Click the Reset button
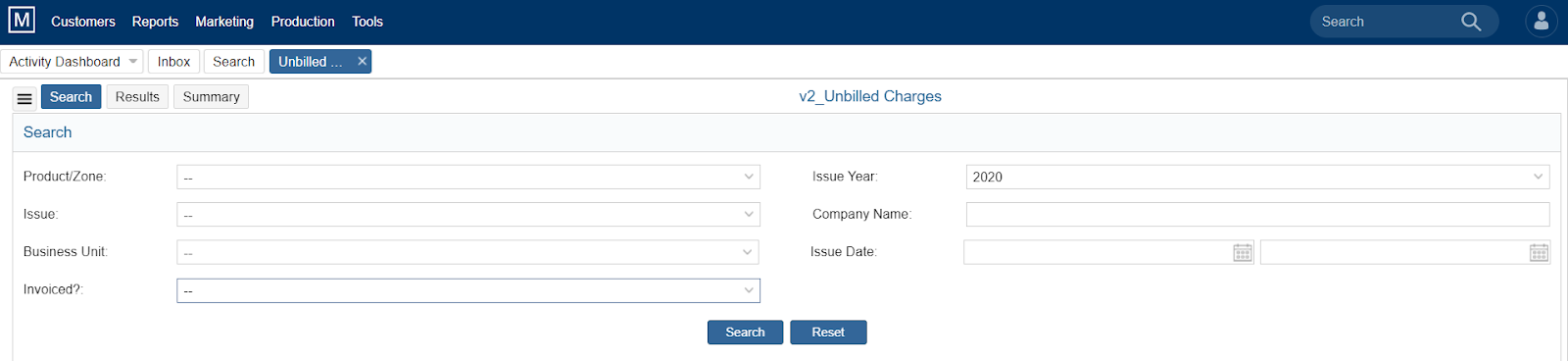1568x361 pixels. pos(828,333)
